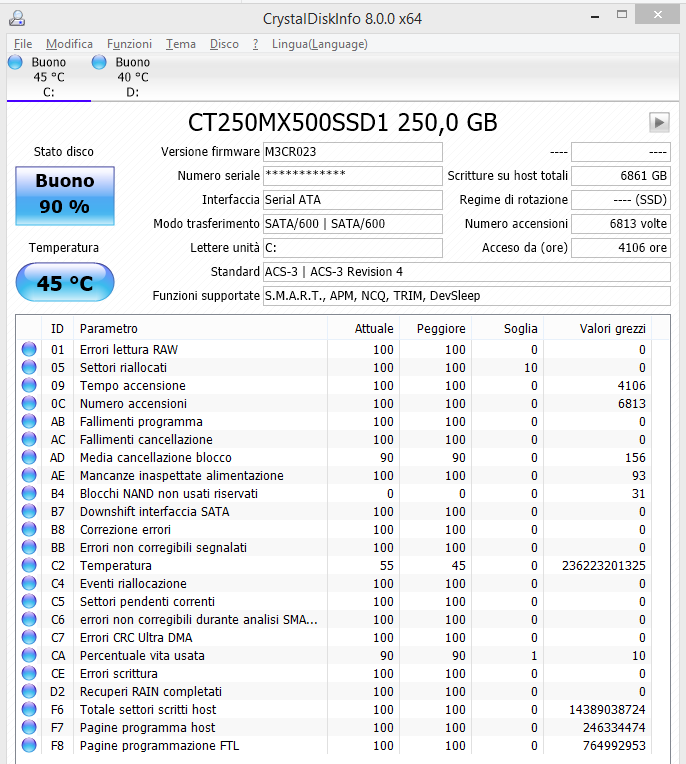The image size is (686, 764).
Task: Click status icon of Downshift interfaccia SATA row
Action: (29, 512)
